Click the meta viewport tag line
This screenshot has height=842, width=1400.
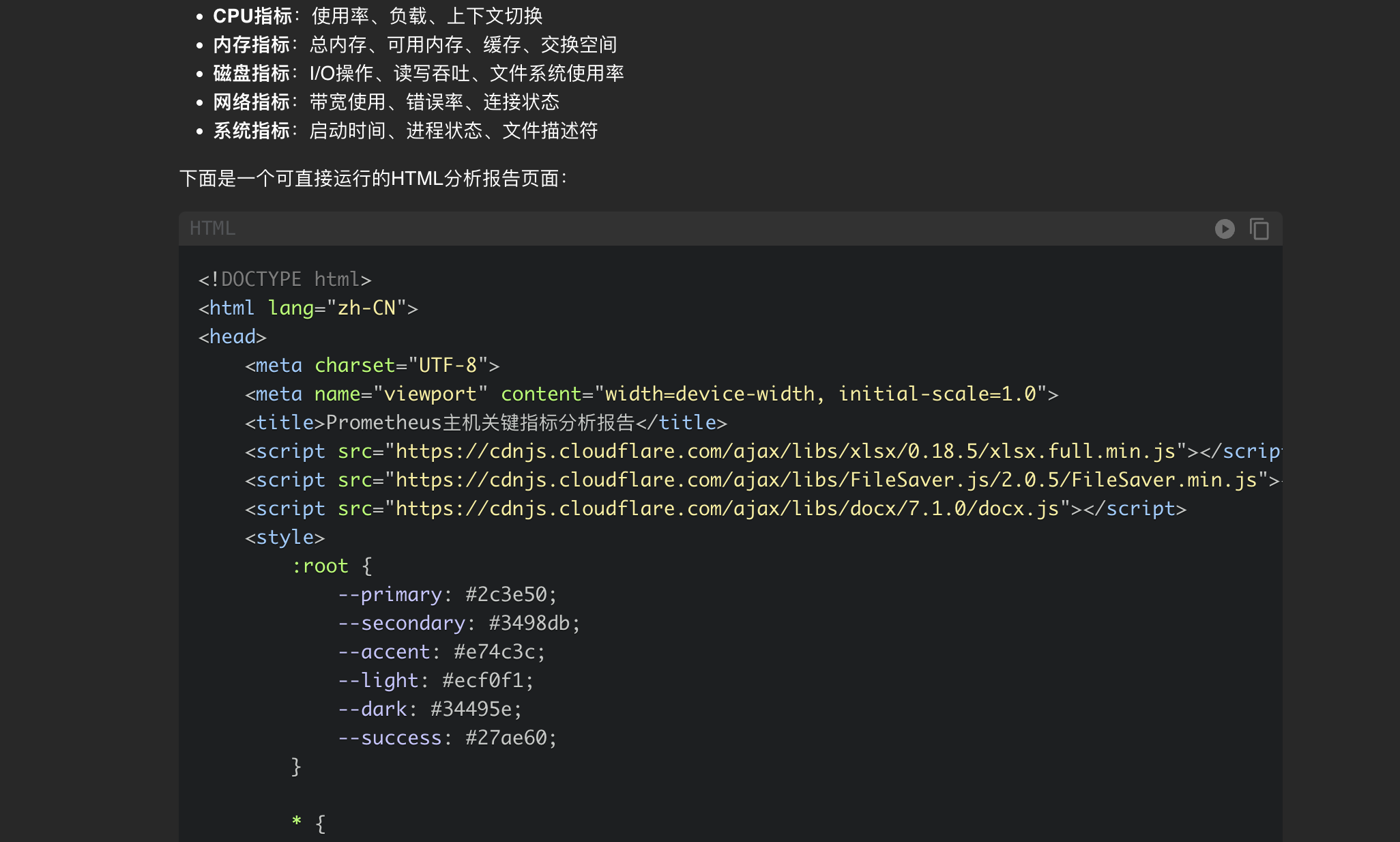[651, 394]
